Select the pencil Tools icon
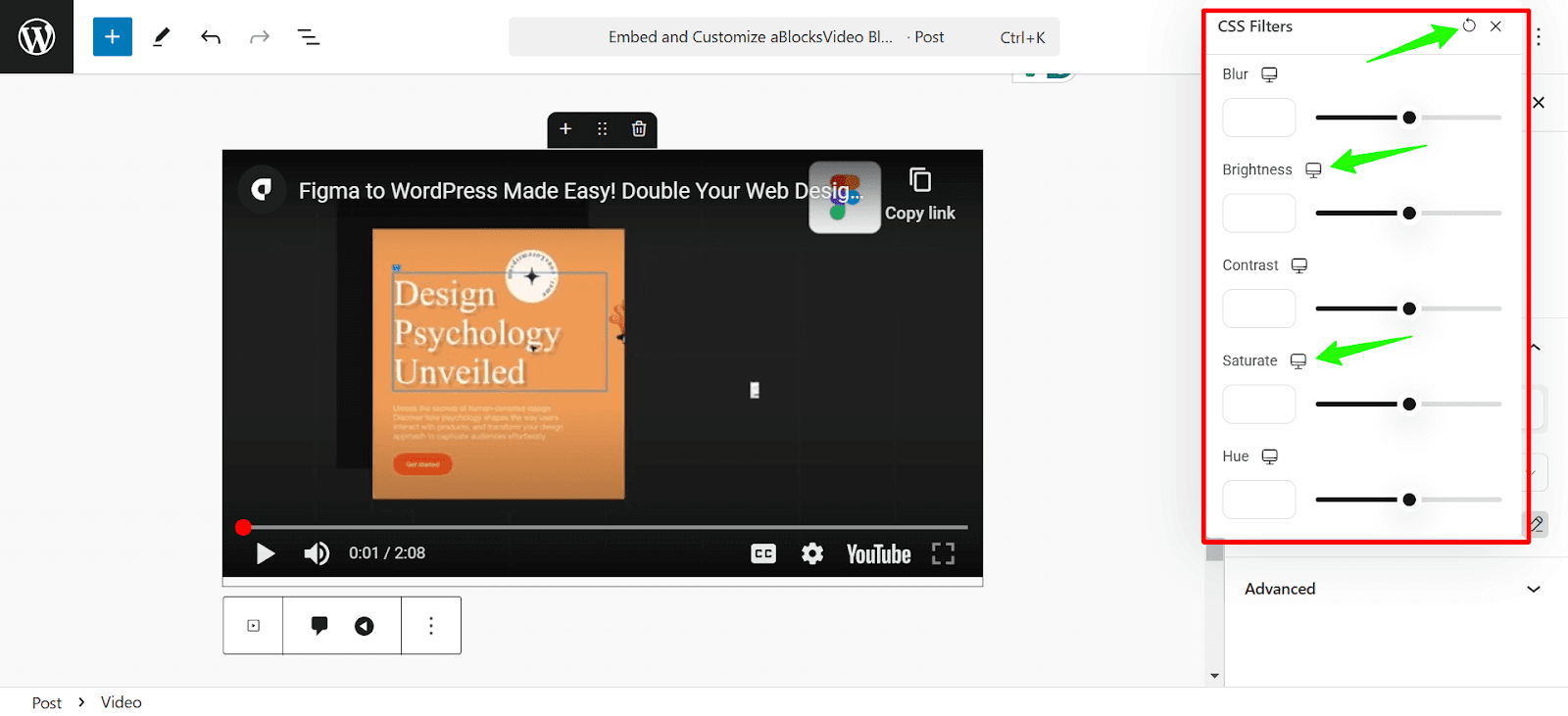The image size is (1568, 716). (162, 37)
